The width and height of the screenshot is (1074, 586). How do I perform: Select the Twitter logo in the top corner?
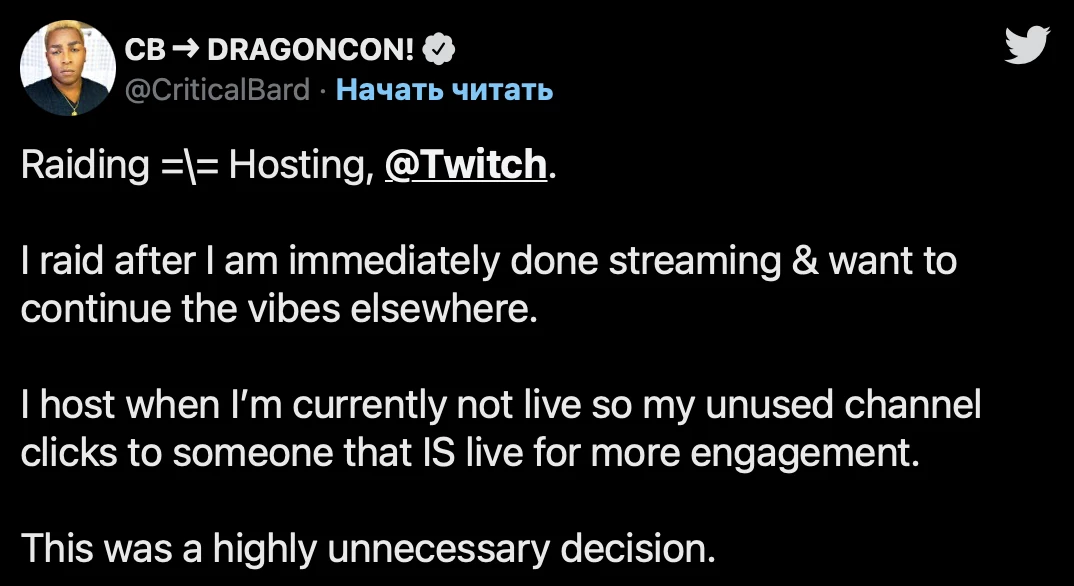1026,44
